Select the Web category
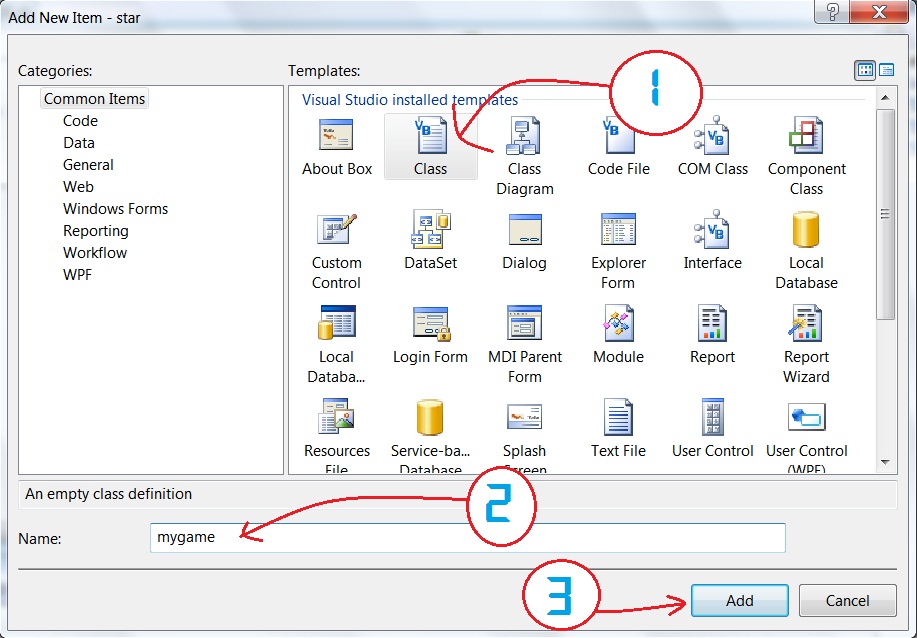The height and width of the screenshot is (638, 917). [78, 187]
